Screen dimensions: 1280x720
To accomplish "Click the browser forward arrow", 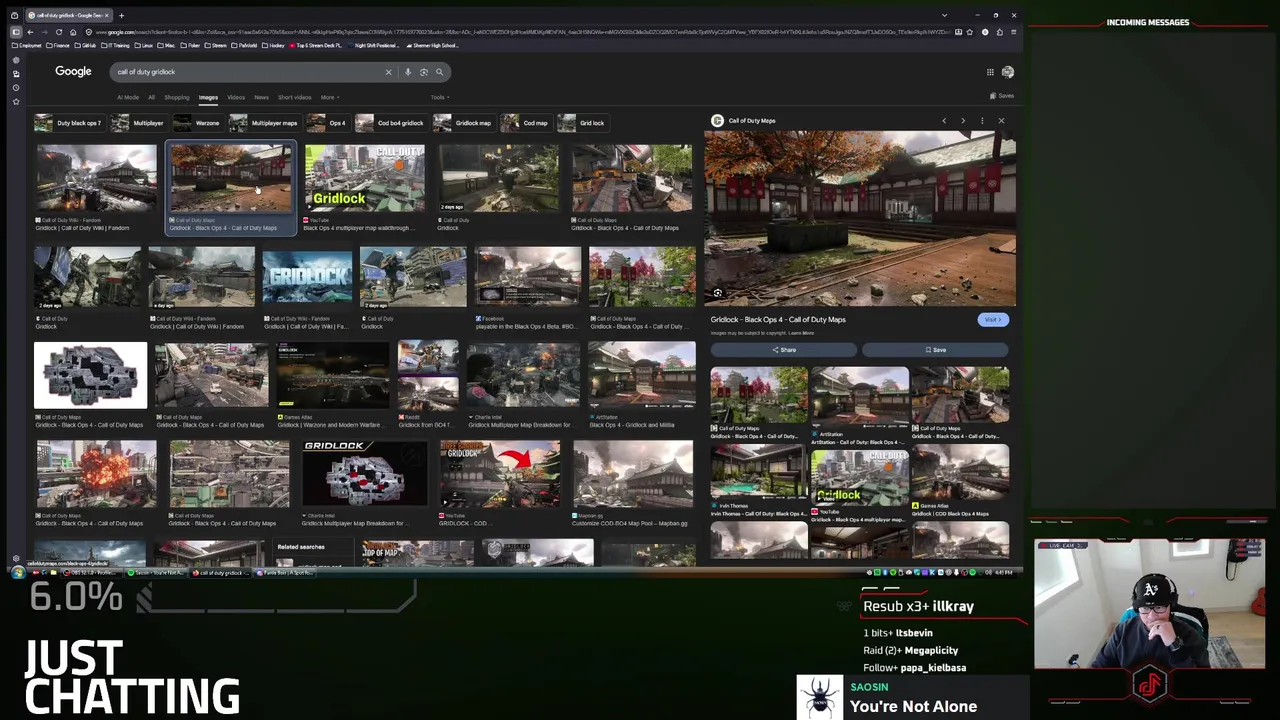I will coord(44,32).
